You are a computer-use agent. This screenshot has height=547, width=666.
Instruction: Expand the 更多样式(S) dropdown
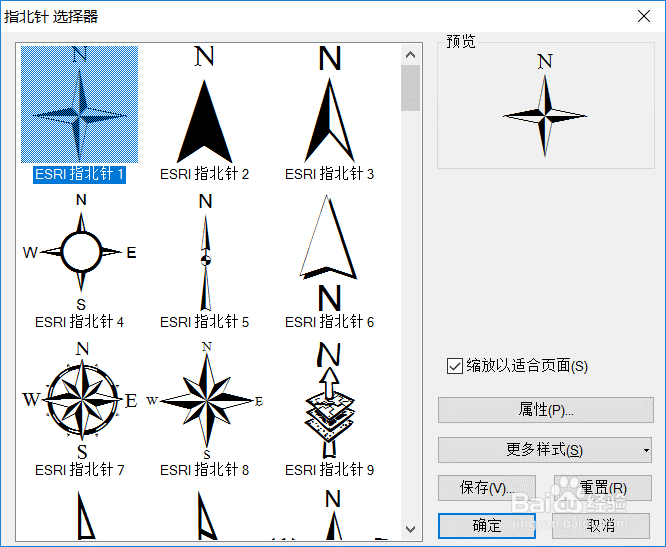pos(545,450)
